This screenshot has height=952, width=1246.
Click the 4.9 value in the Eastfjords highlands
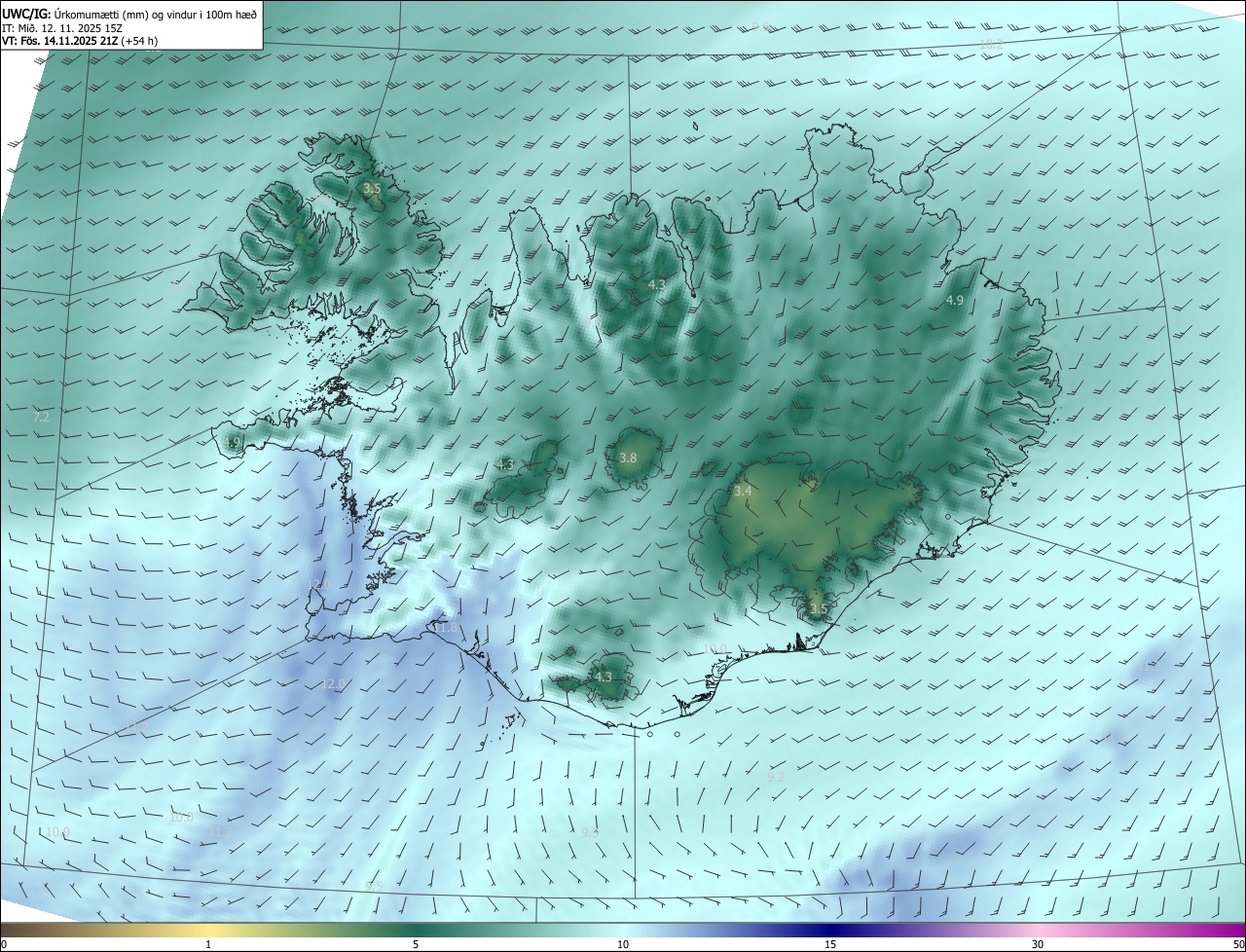point(955,301)
